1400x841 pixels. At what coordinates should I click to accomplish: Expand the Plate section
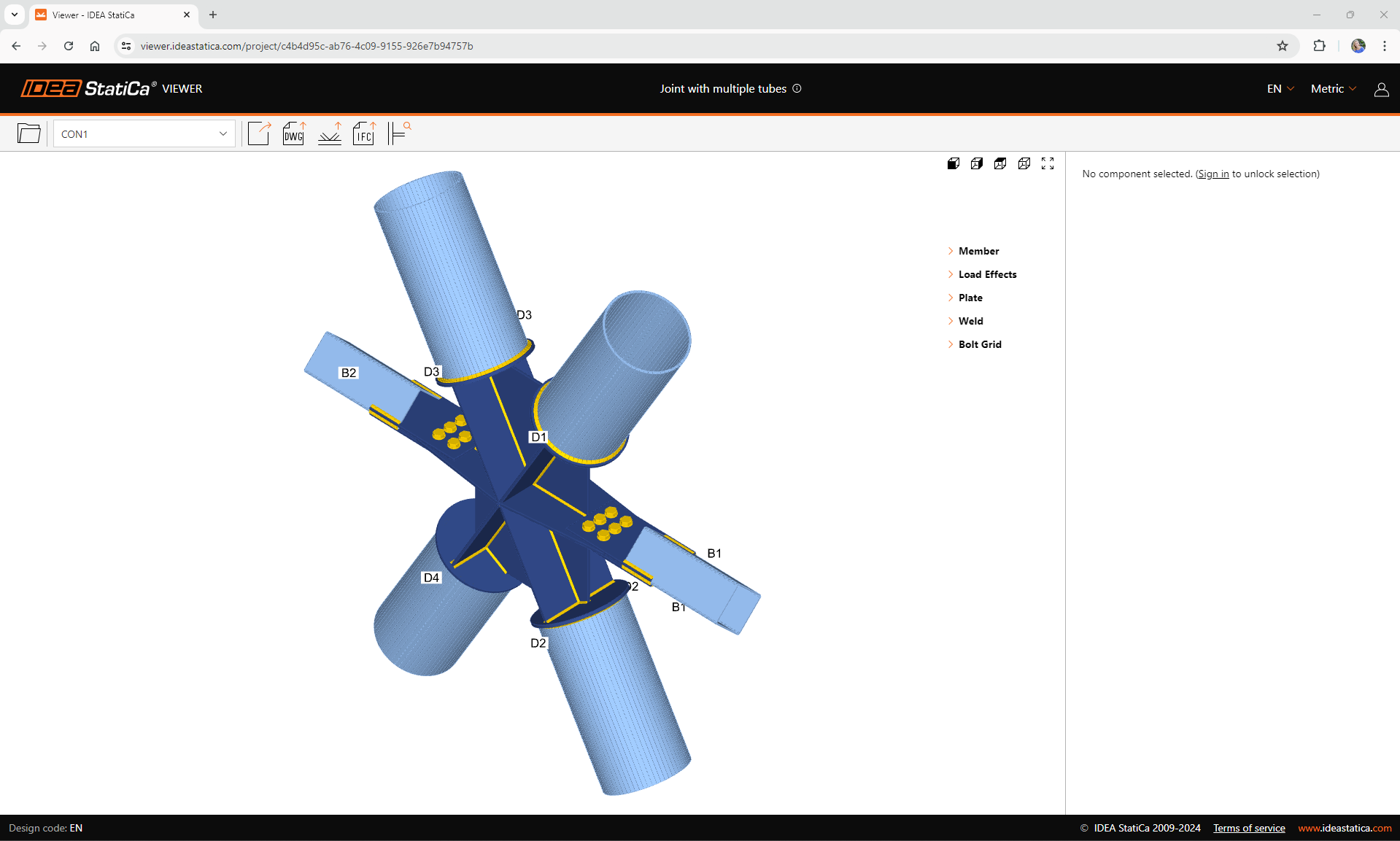point(971,298)
